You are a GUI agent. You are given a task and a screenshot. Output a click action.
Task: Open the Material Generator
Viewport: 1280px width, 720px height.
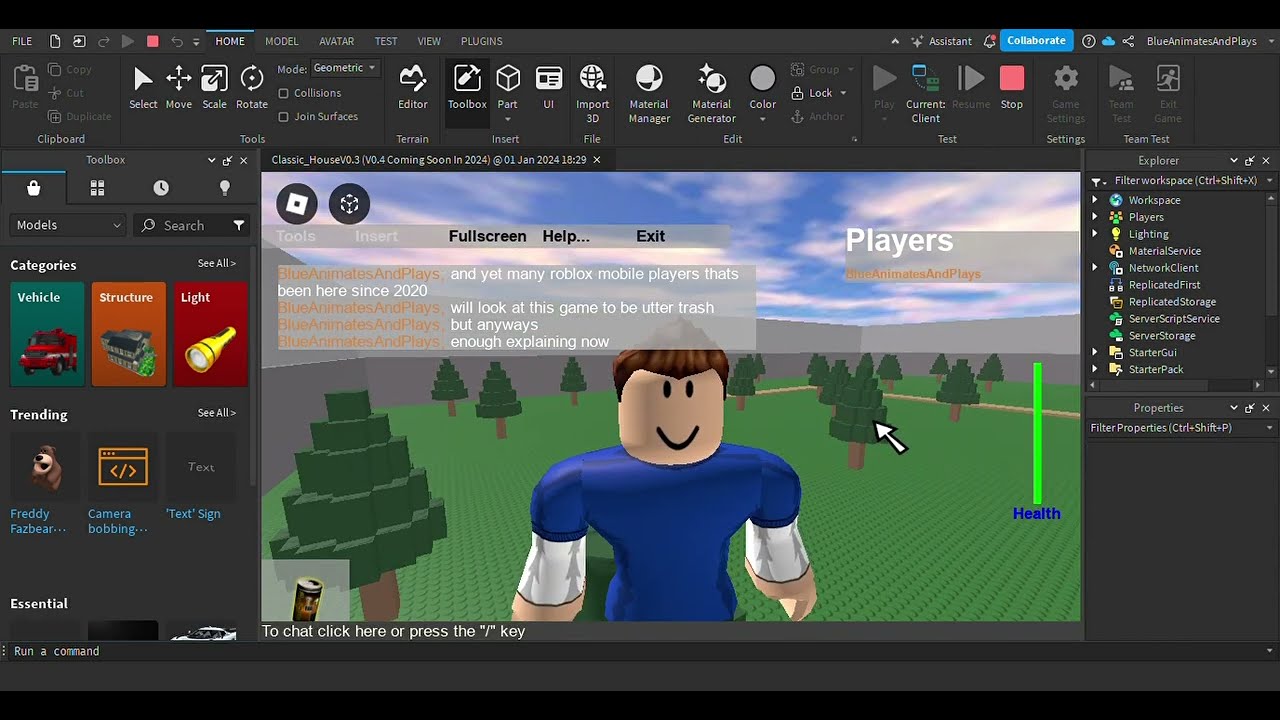tap(711, 94)
